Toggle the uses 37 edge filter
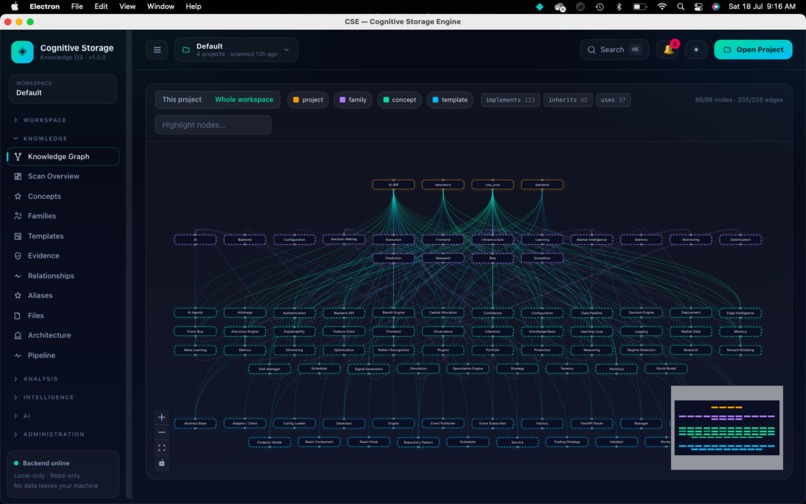This screenshot has width=806, height=504. (x=613, y=100)
